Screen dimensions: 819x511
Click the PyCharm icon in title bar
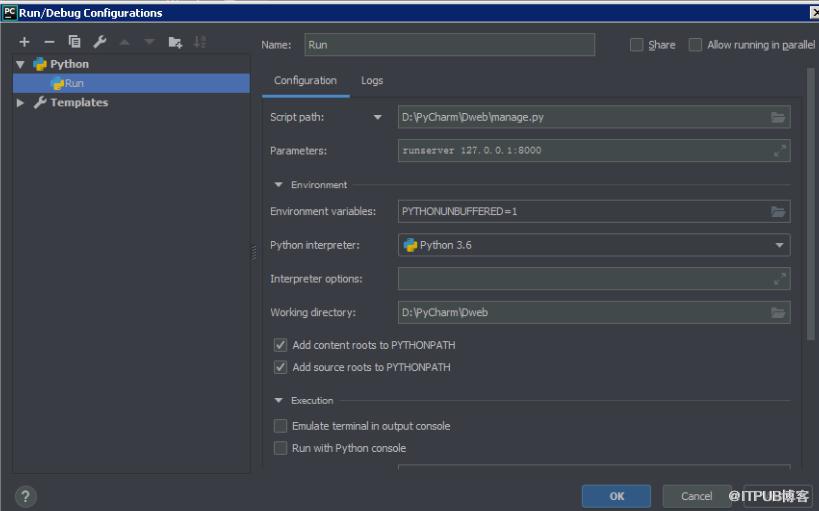[x=9, y=13]
